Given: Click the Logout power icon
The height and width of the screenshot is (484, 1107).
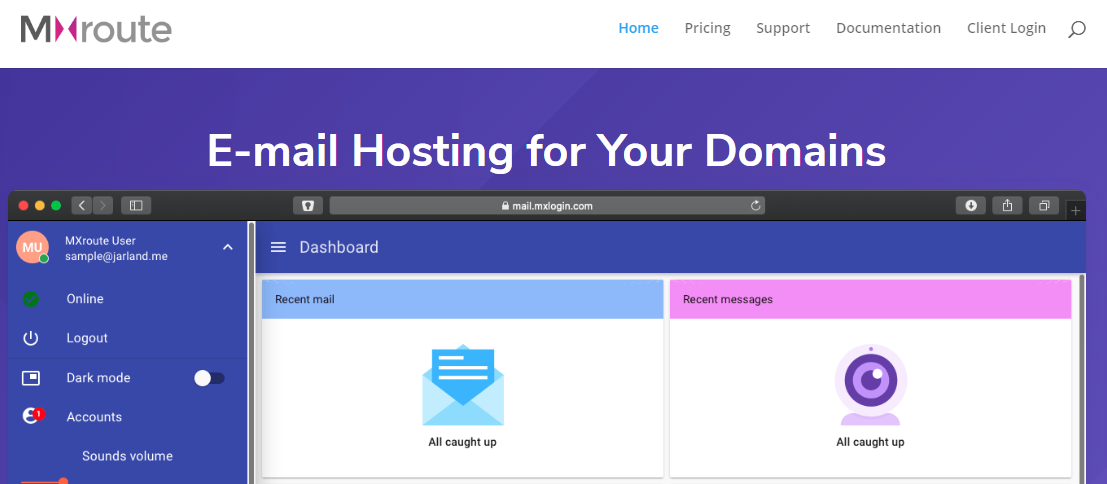Looking at the screenshot, I should coord(30,338).
